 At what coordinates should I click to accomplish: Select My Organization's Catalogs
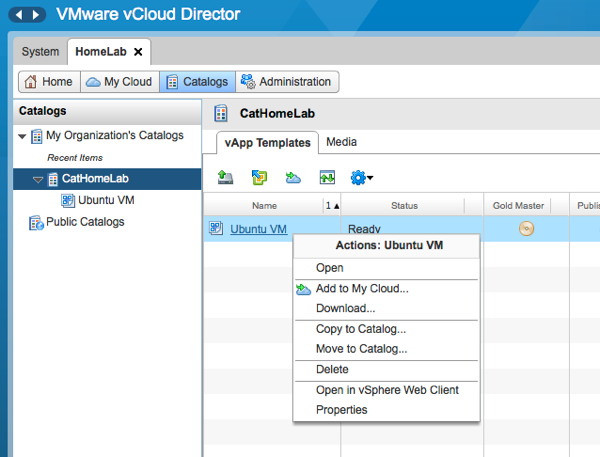click(x=114, y=135)
